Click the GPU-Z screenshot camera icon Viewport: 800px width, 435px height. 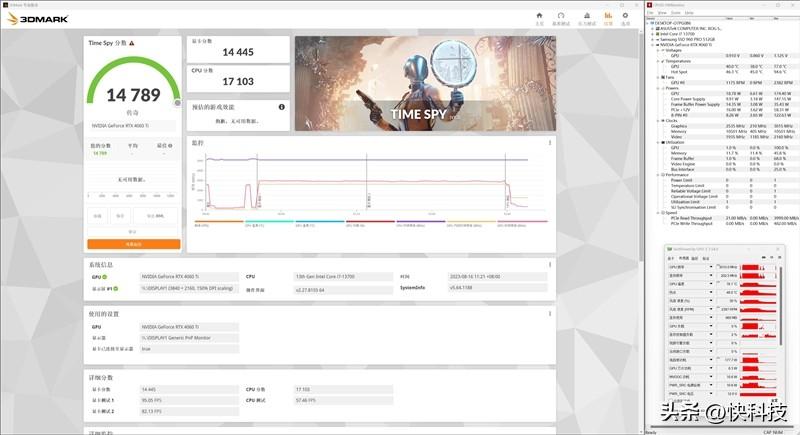(764, 258)
